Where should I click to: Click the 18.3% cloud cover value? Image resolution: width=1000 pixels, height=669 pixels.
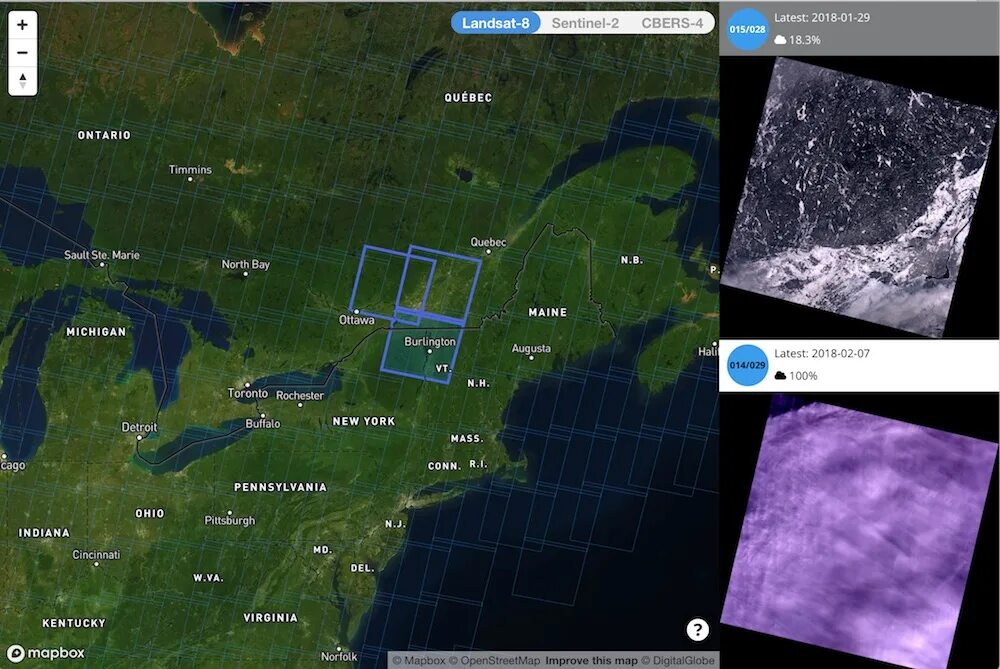805,40
